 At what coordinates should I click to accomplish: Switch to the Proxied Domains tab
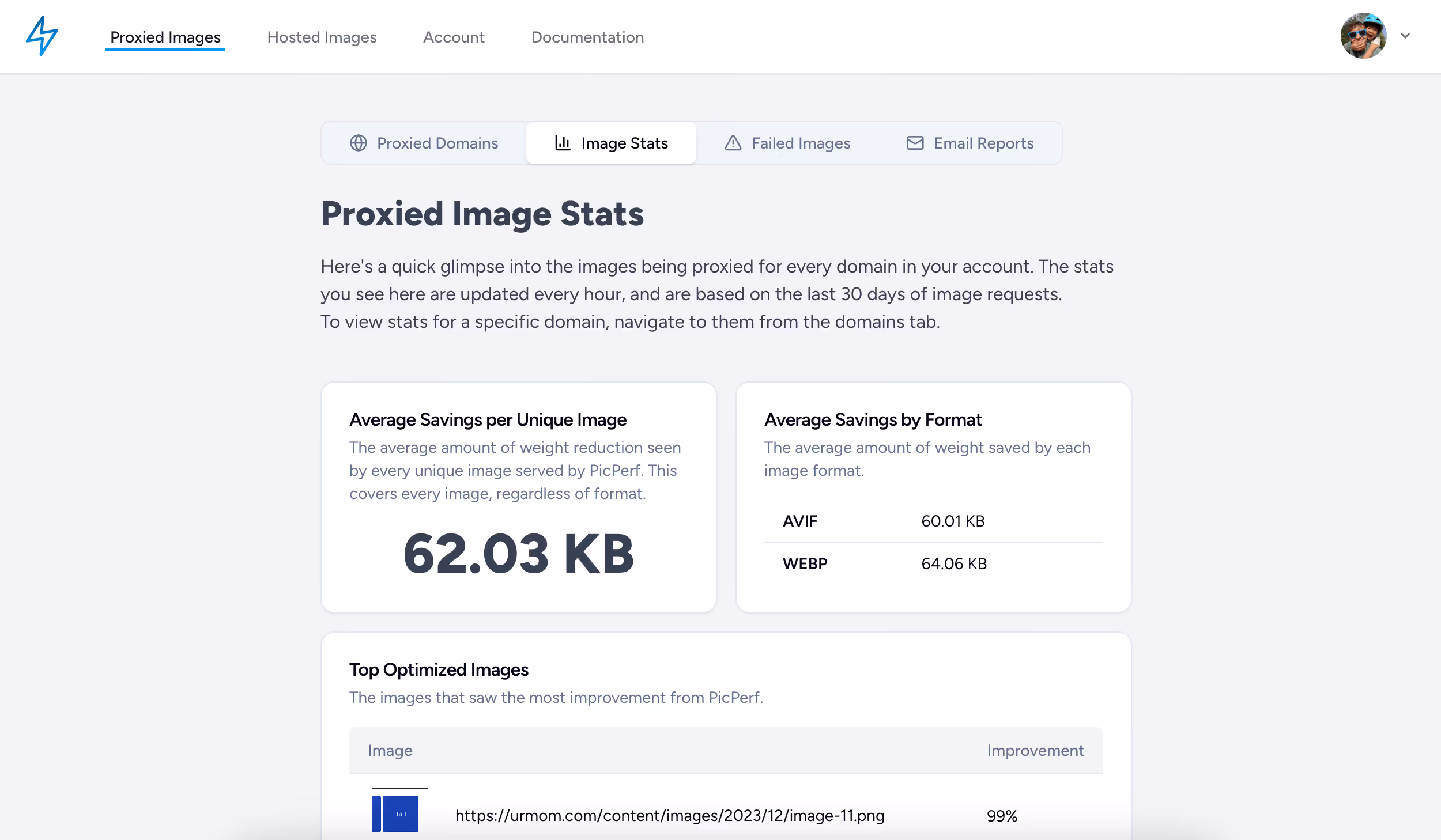(437, 143)
